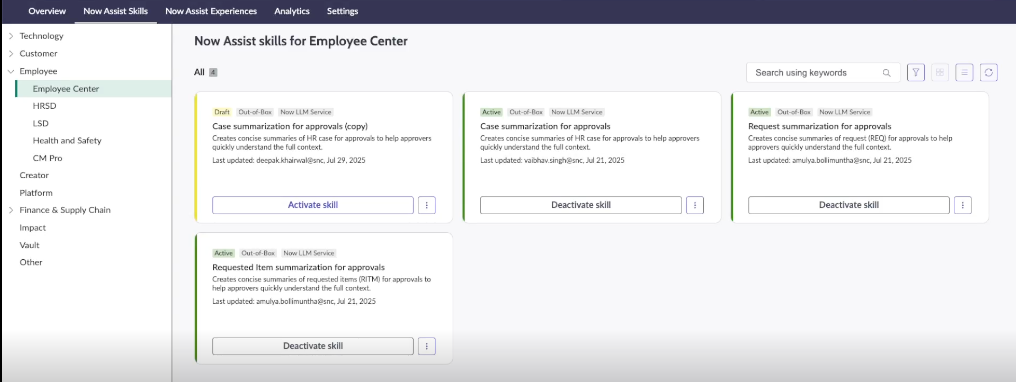This screenshot has width=1016, height=382.
Task: Click the Activate skill button
Action: [313, 205]
